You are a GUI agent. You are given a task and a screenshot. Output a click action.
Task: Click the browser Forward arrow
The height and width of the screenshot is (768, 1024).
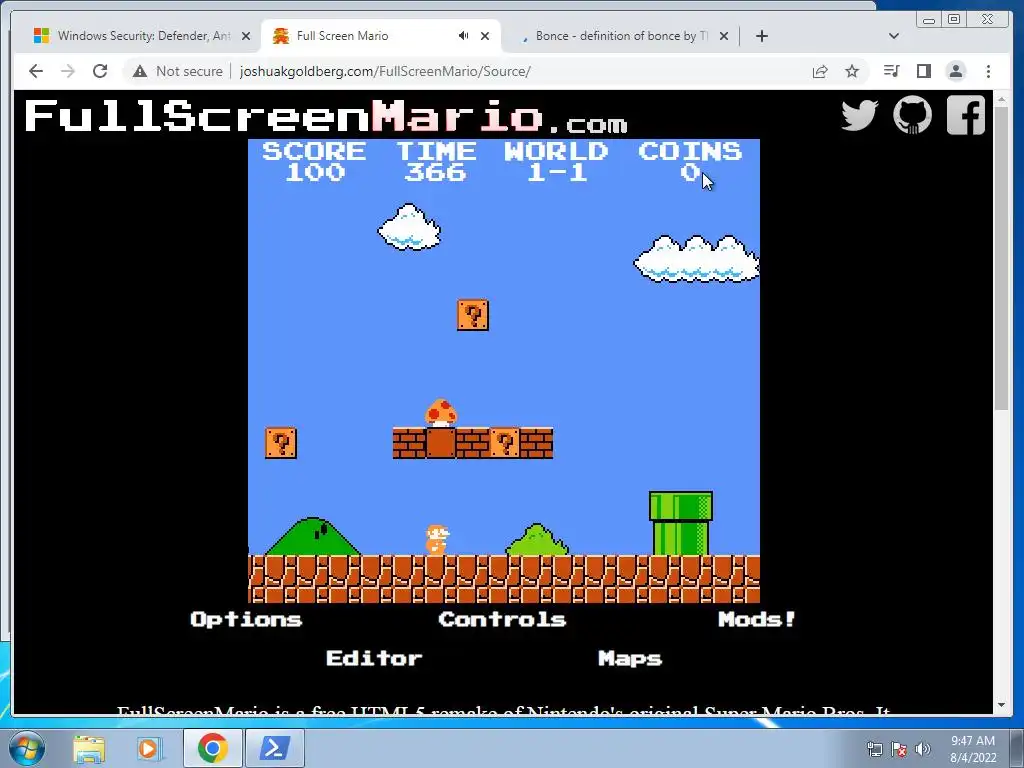(x=68, y=71)
